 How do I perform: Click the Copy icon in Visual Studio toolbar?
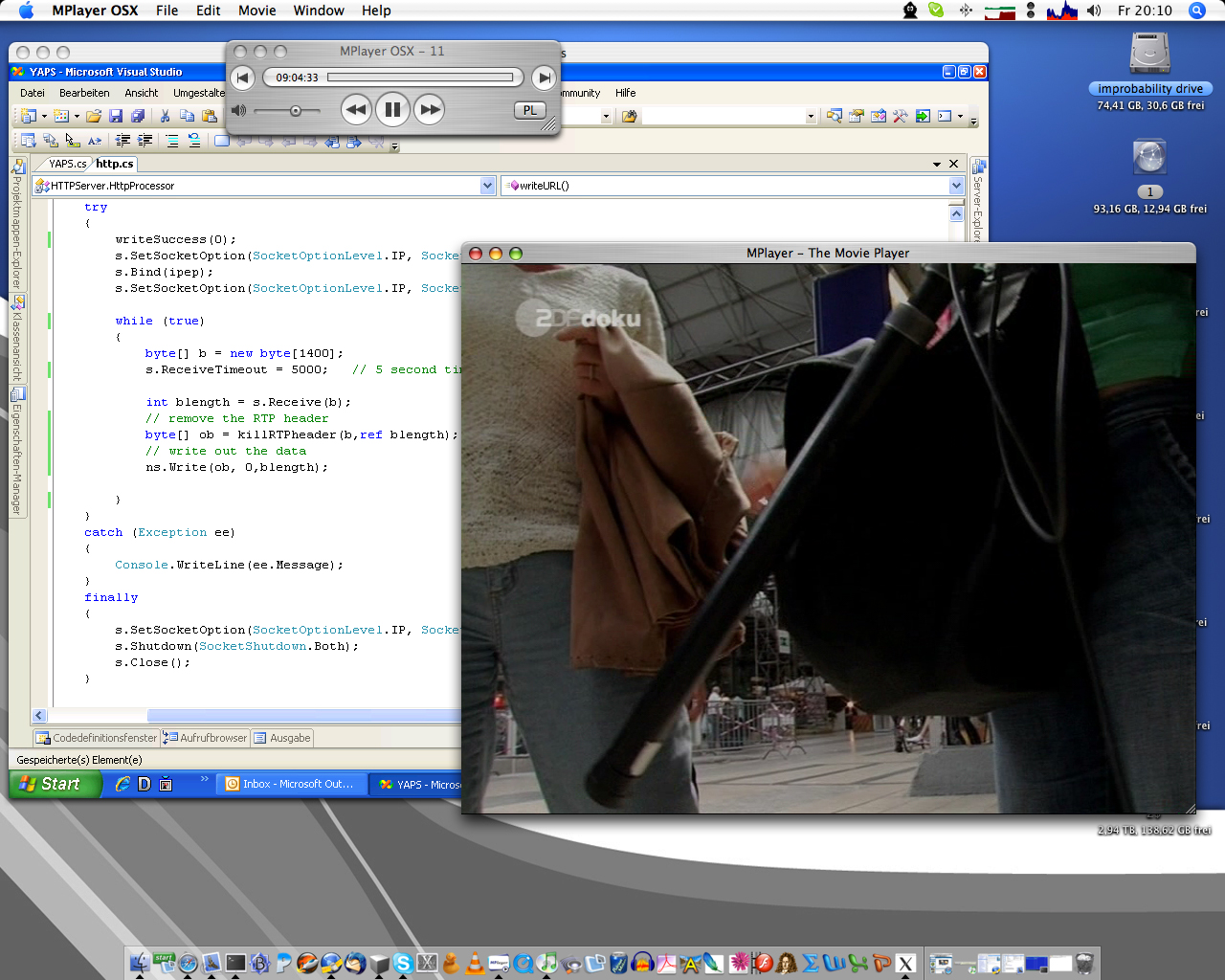point(187,116)
